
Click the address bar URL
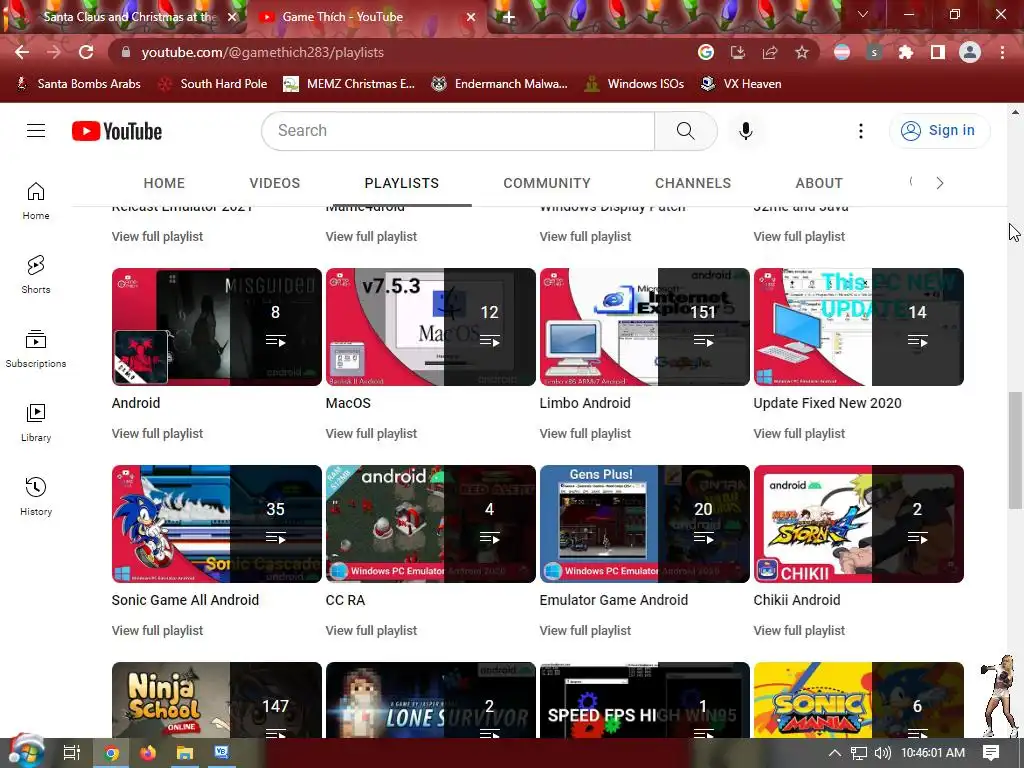point(263,52)
